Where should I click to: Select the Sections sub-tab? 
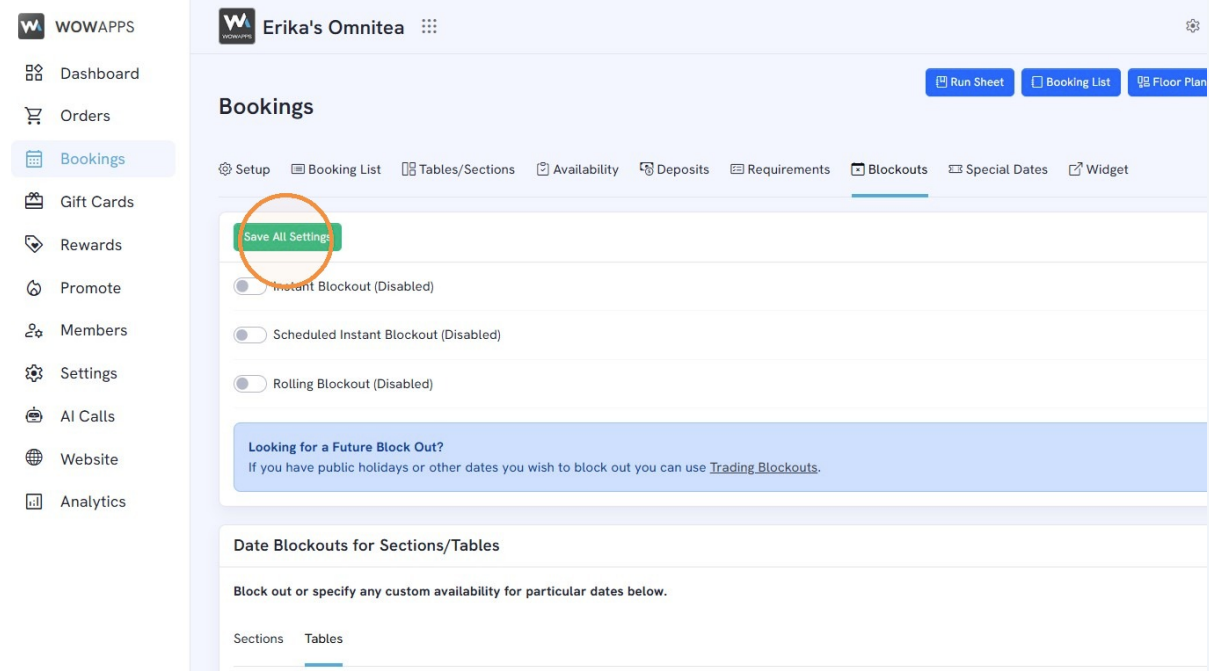click(x=258, y=639)
